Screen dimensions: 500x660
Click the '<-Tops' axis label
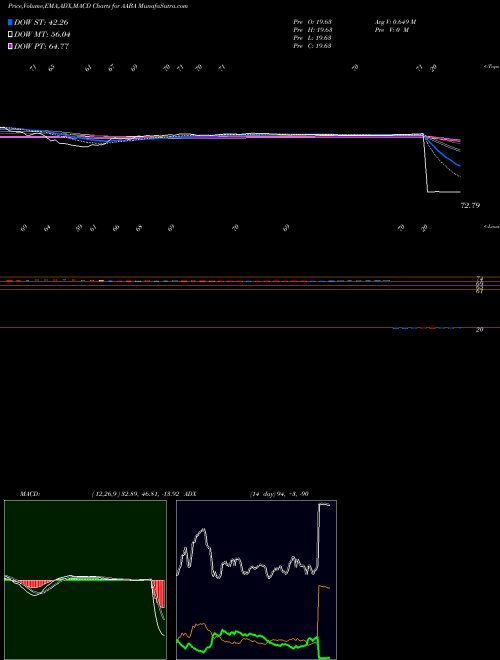pos(492,67)
